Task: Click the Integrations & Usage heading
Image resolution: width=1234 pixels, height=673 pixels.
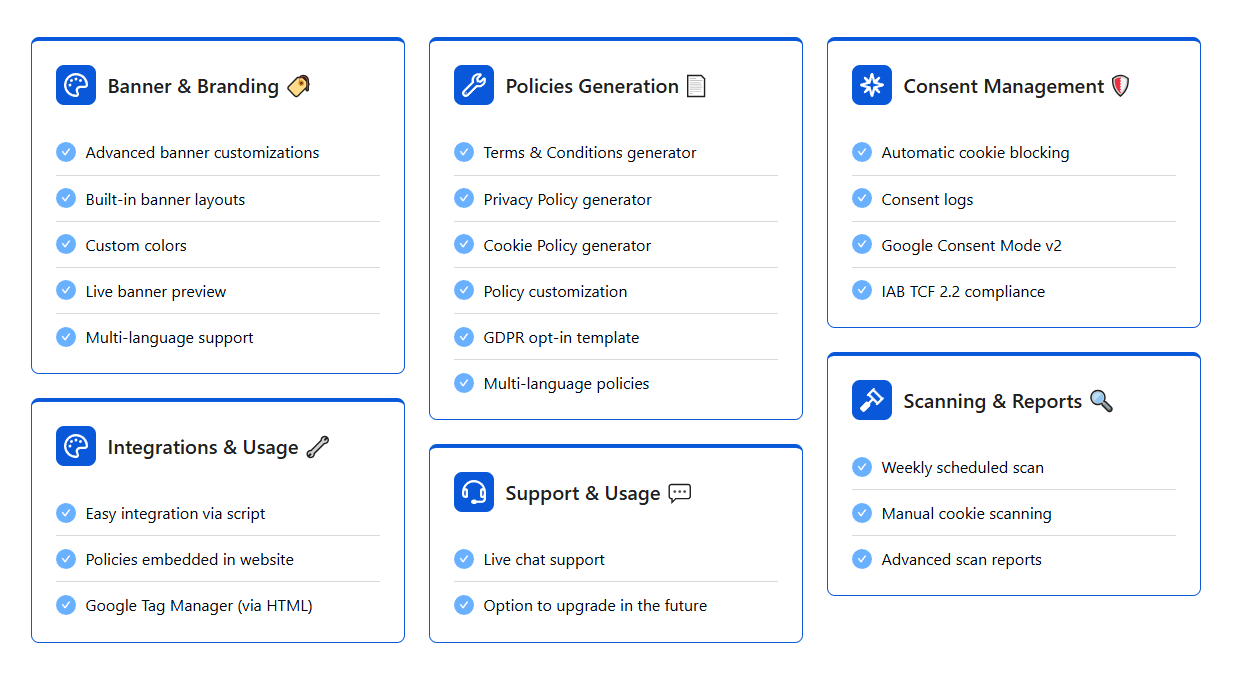Action: click(203, 447)
